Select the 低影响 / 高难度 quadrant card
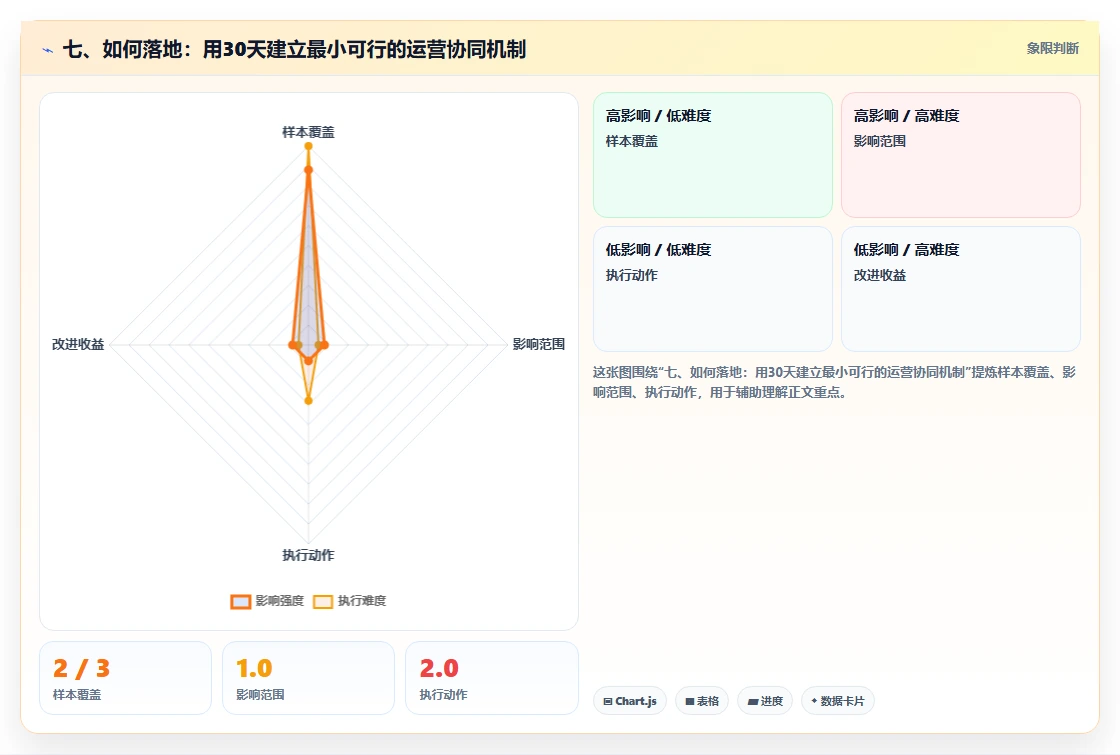This screenshot has width=1120, height=755. pyautogui.click(x=961, y=289)
